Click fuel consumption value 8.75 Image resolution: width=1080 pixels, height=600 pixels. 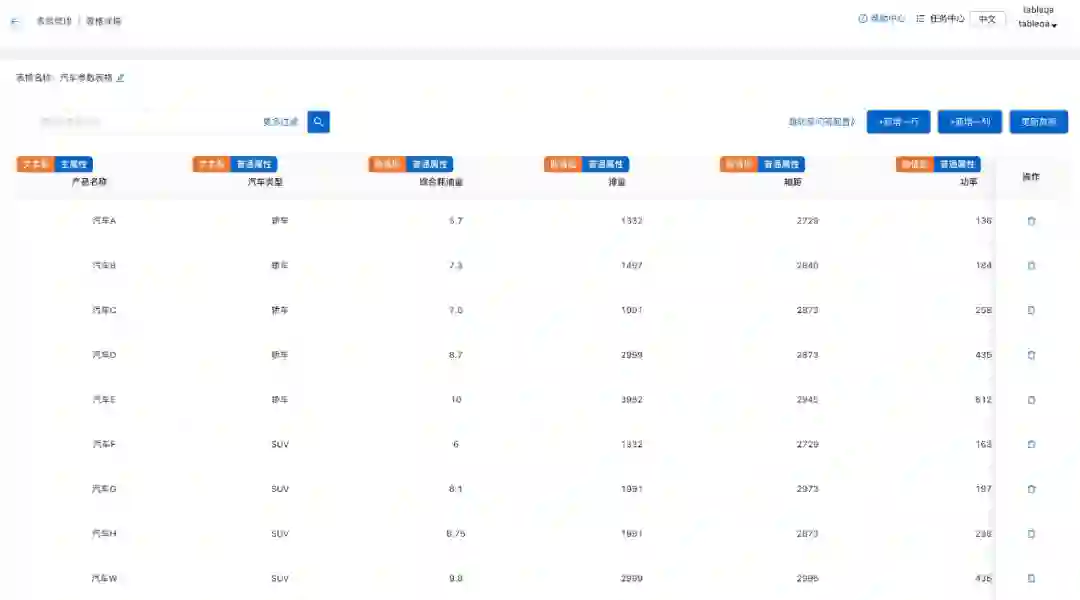(x=456, y=534)
